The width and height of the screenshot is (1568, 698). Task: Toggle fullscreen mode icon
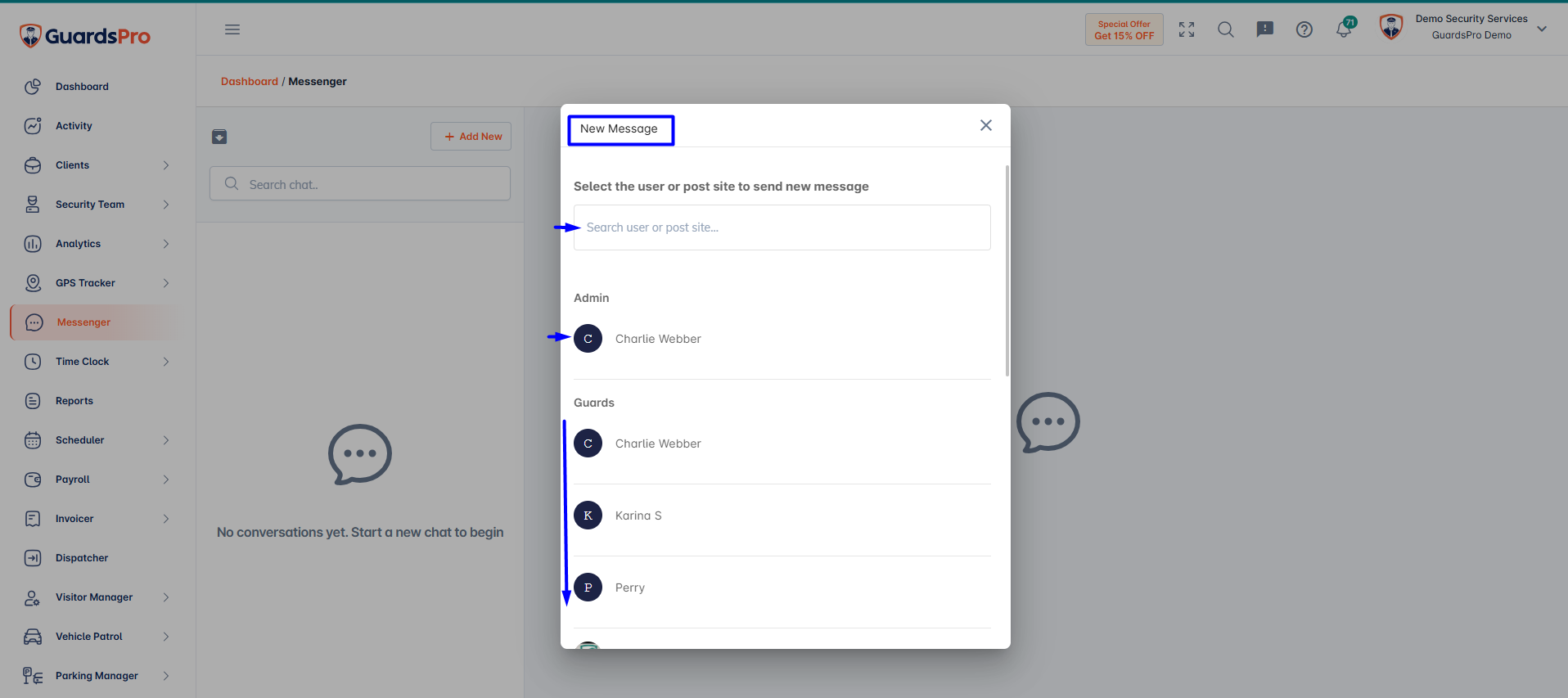point(1187,29)
